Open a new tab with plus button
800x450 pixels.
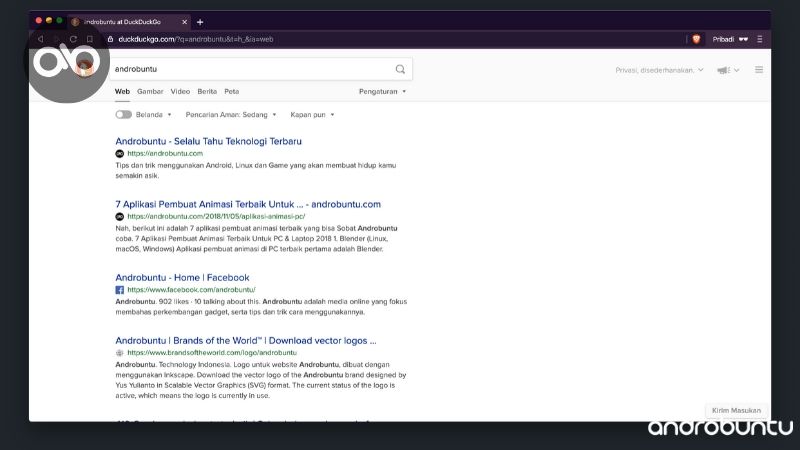tap(200, 22)
